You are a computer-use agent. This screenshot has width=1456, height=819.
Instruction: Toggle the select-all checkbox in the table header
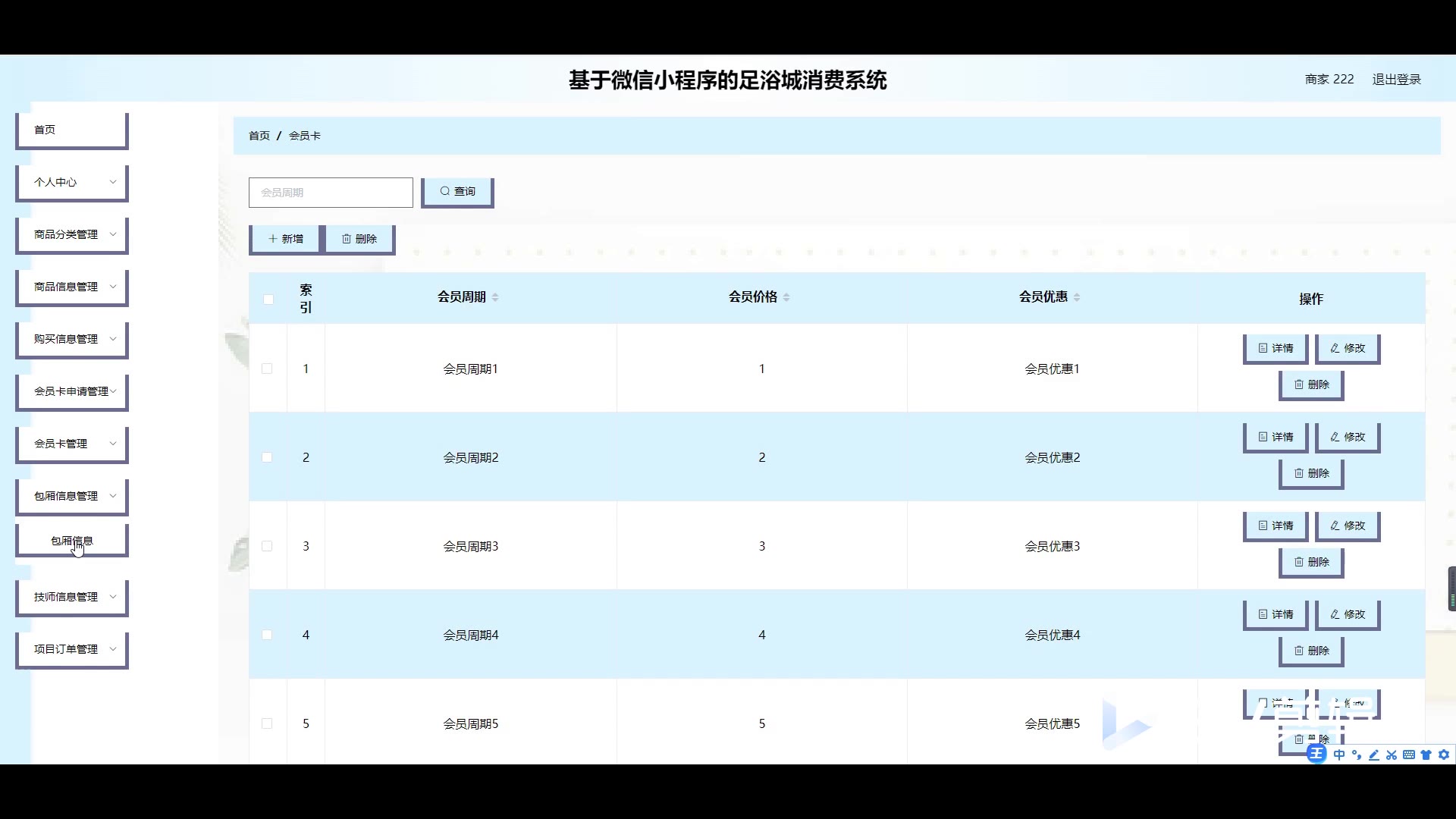[268, 299]
